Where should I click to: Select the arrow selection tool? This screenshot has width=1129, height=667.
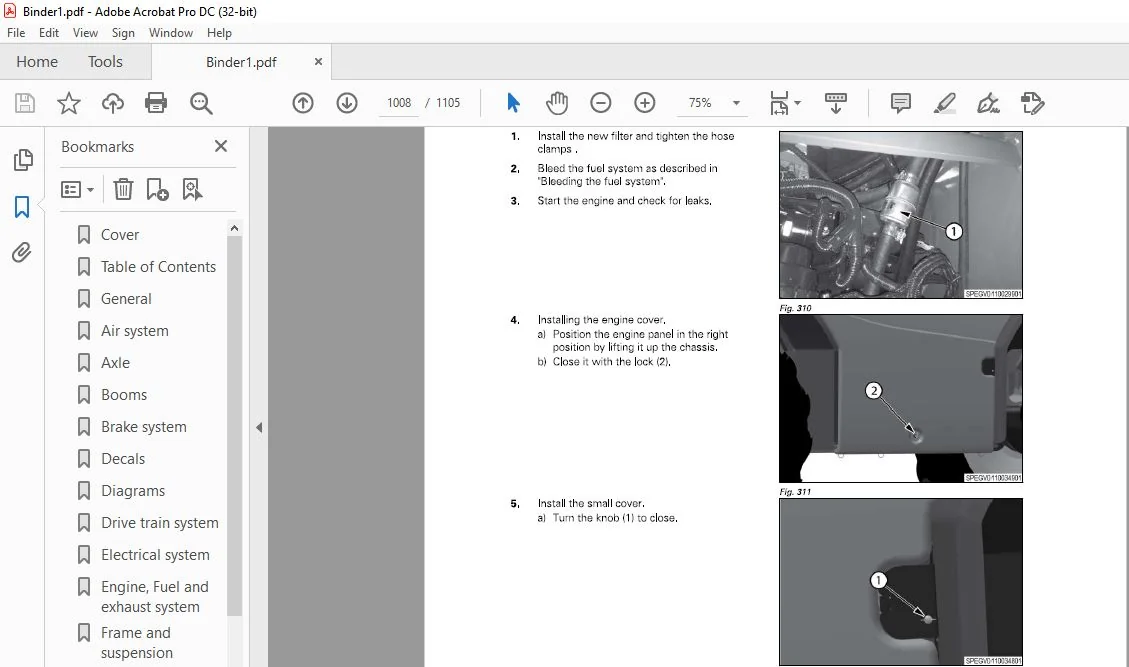pyautogui.click(x=513, y=103)
